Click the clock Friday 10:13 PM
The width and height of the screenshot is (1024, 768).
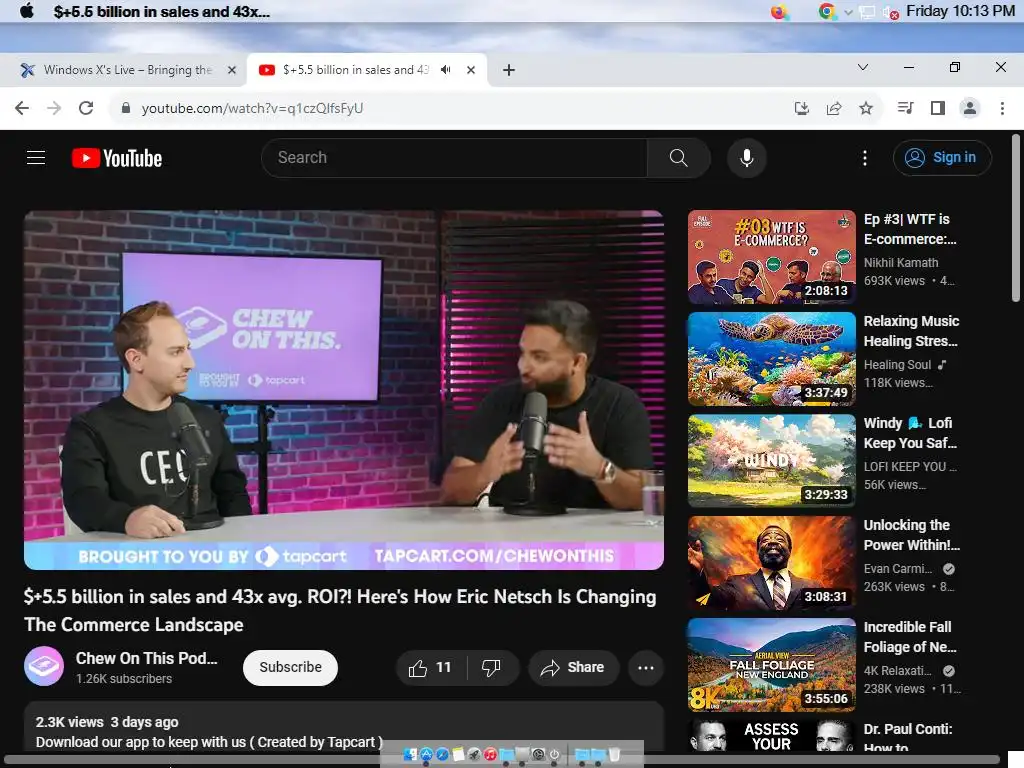tap(960, 11)
